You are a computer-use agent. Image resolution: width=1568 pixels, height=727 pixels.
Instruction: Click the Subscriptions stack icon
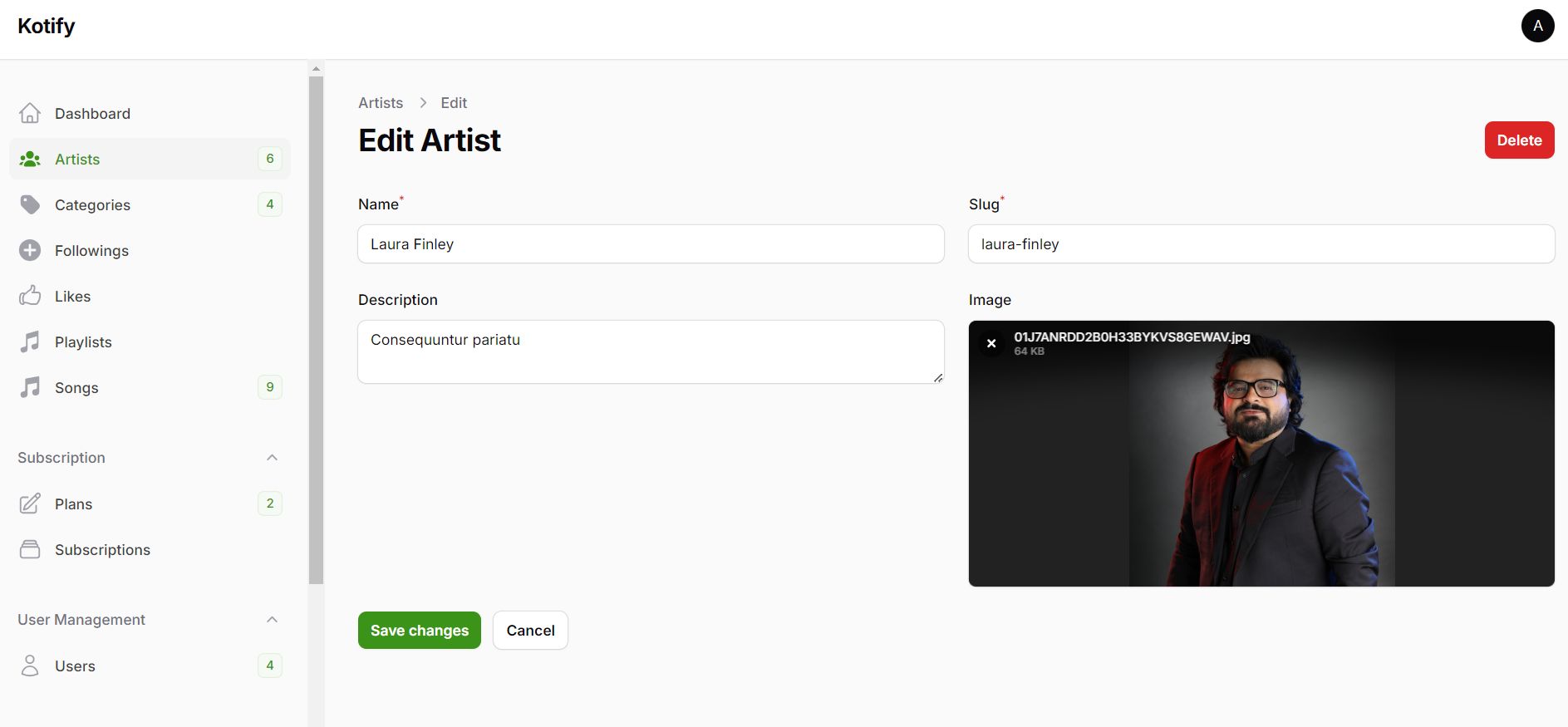pos(30,549)
